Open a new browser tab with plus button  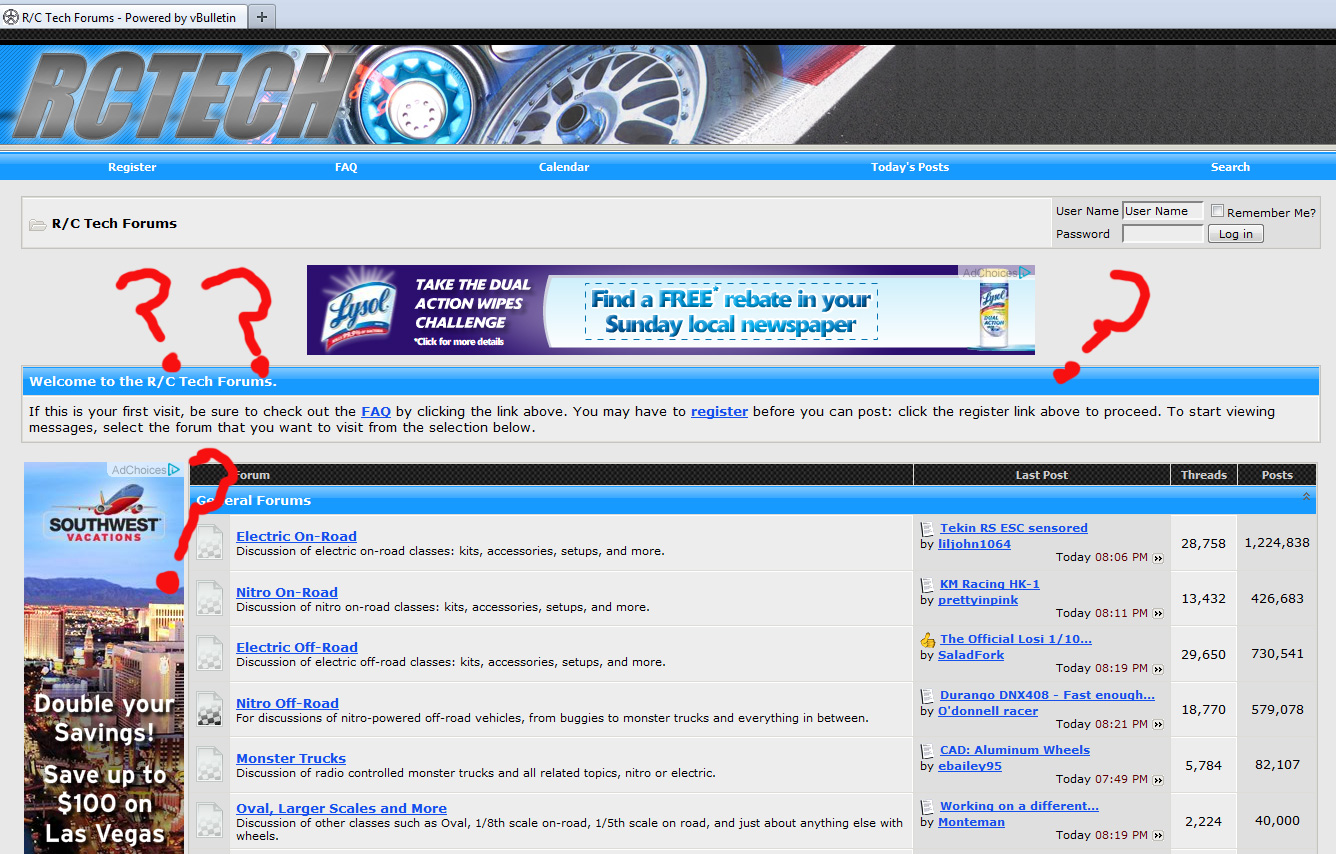[262, 16]
